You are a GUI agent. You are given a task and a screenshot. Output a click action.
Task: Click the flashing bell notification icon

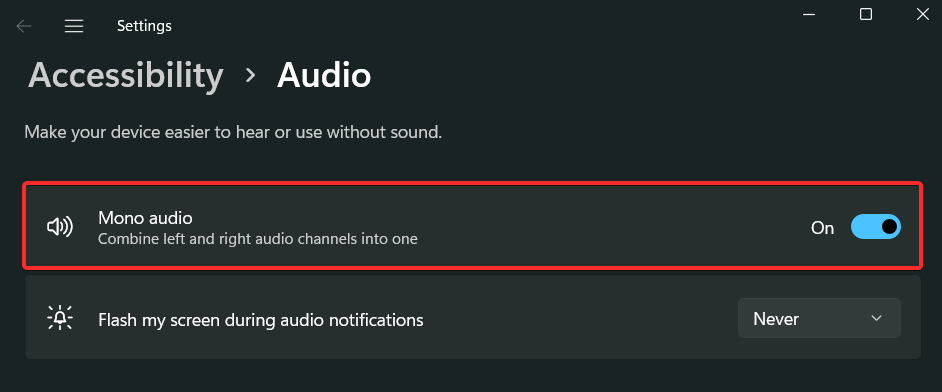59,318
